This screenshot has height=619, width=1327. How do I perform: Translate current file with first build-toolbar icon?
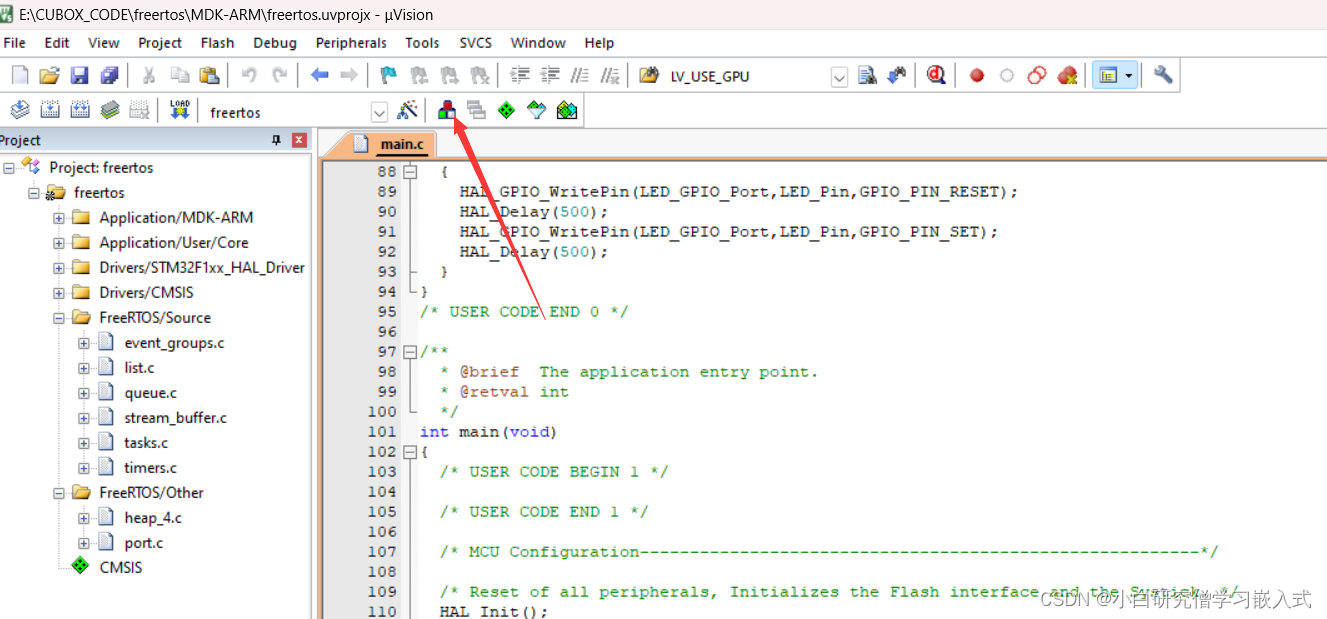20,110
